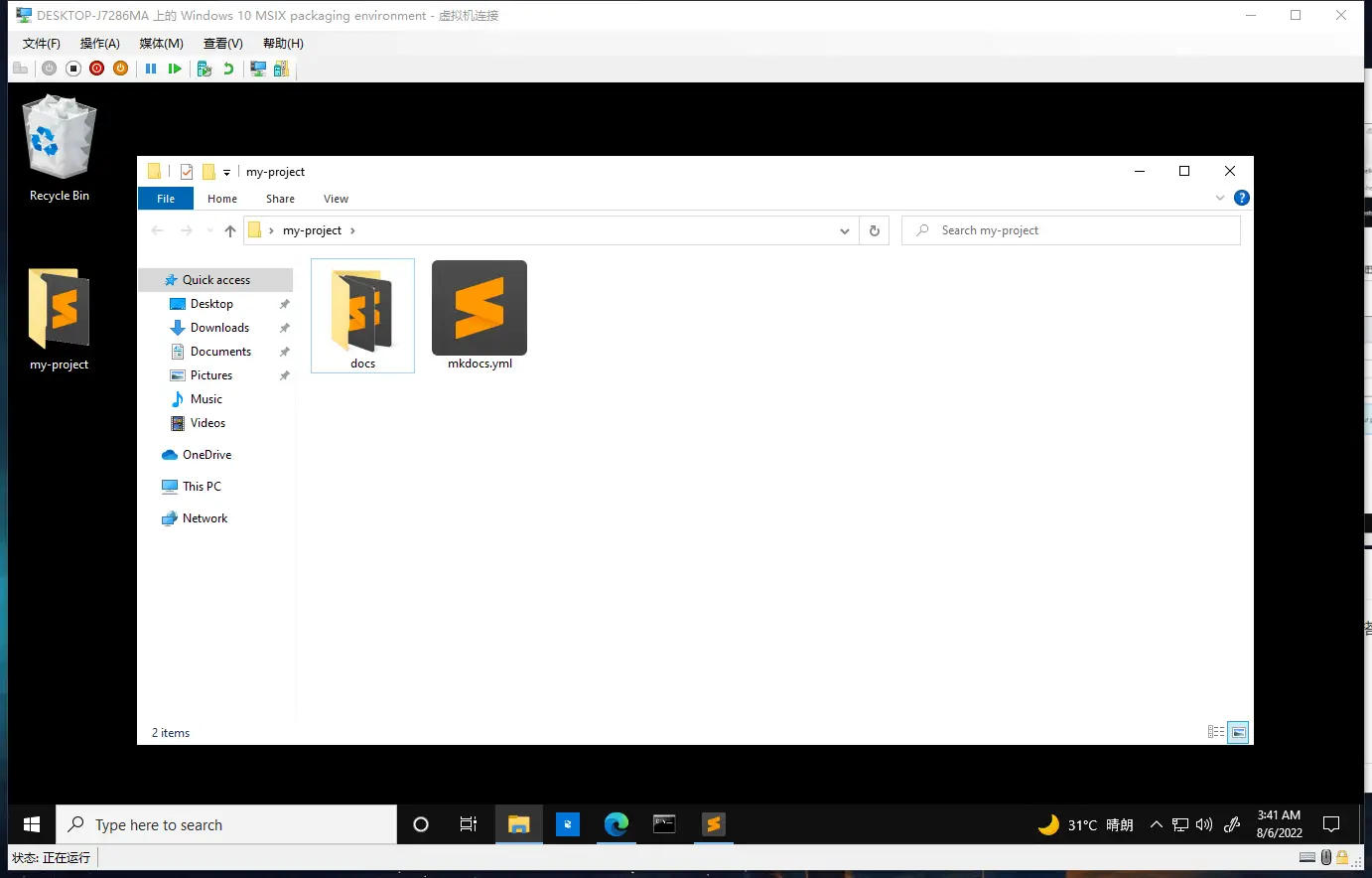The image size is (1372, 878).
Task: Open the address bar history dropdown
Action: 845,230
